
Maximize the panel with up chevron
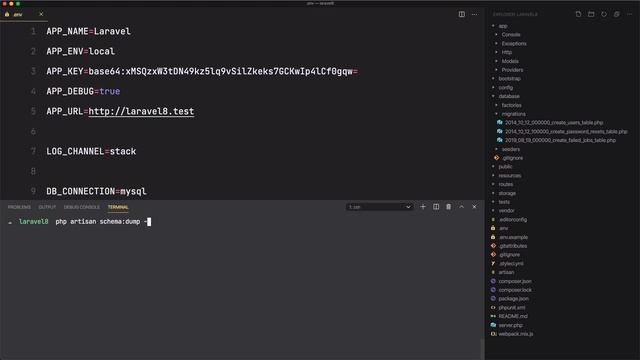[461, 207]
